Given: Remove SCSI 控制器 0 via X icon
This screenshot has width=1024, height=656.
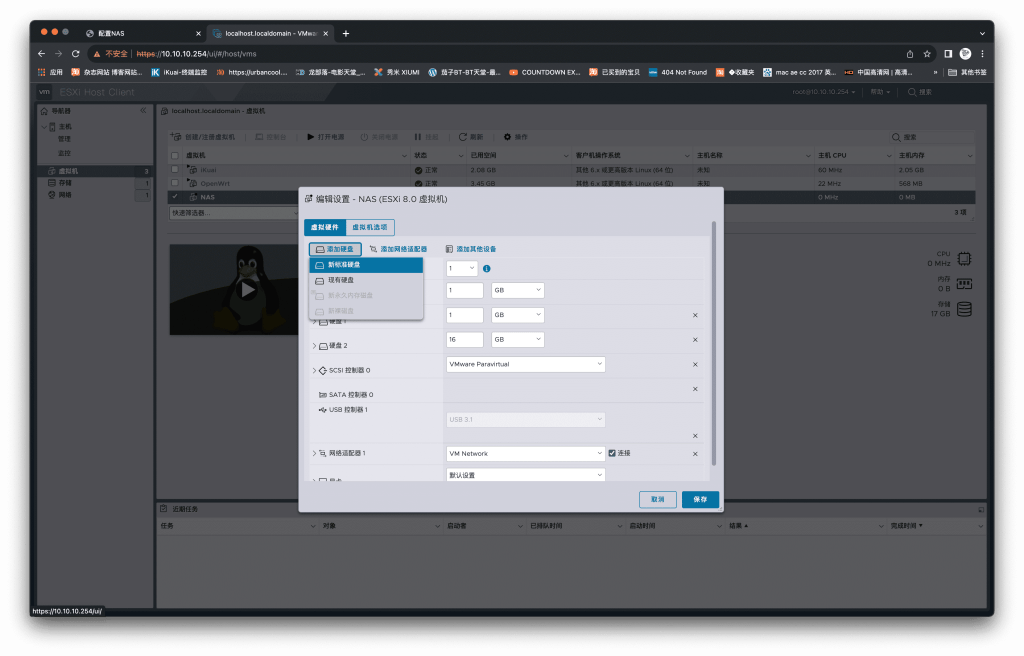Looking at the screenshot, I should pos(695,365).
